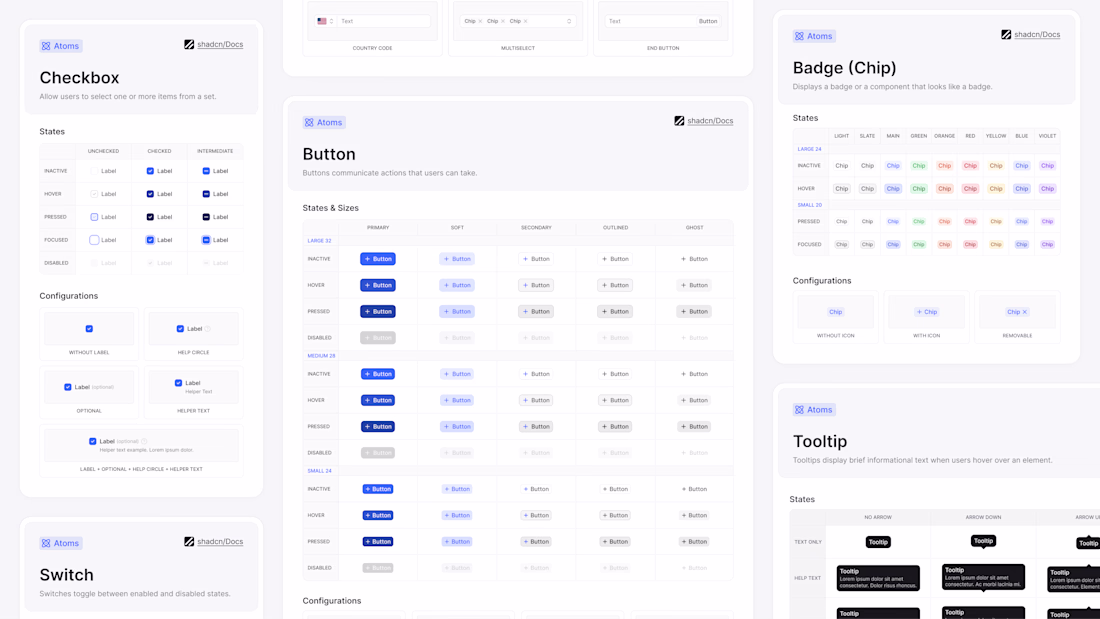Click the help circle icon in the Help Circle configuration
The image size is (1100, 619).
coord(208,329)
